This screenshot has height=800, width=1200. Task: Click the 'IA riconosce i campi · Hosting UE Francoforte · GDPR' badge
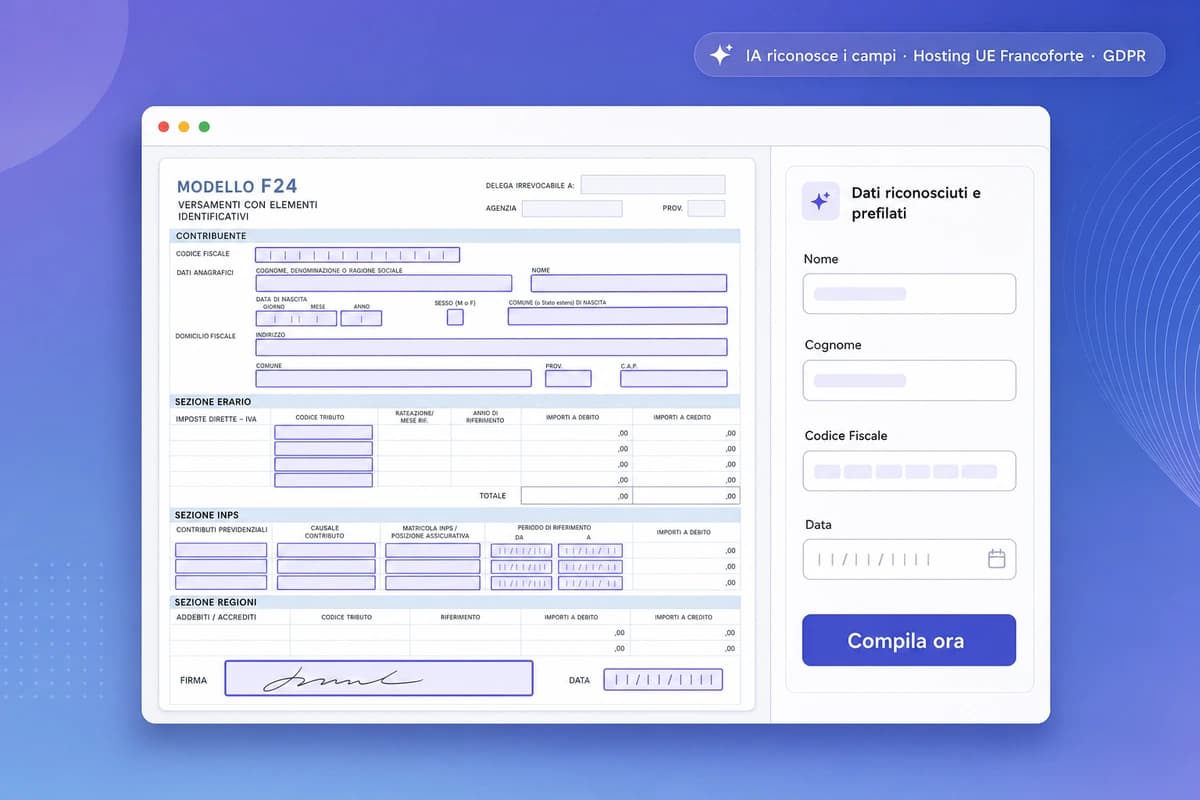(929, 55)
